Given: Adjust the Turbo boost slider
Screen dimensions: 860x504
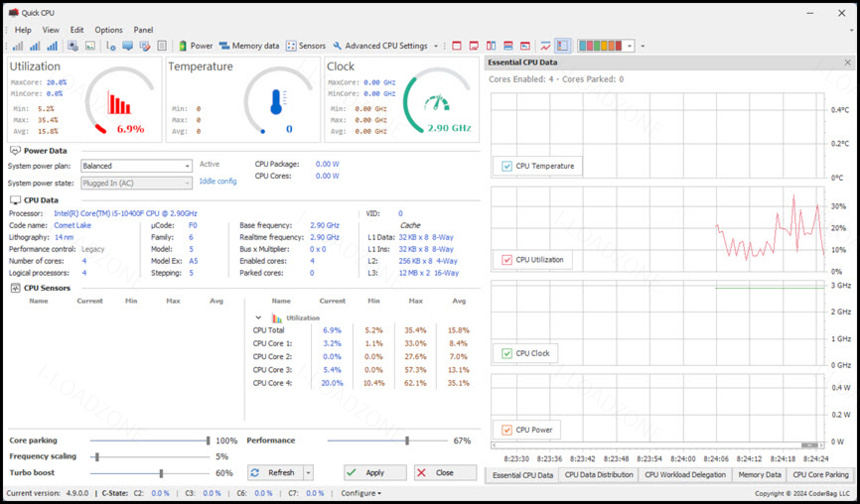Looking at the screenshot, I should pyautogui.click(x=149, y=473).
